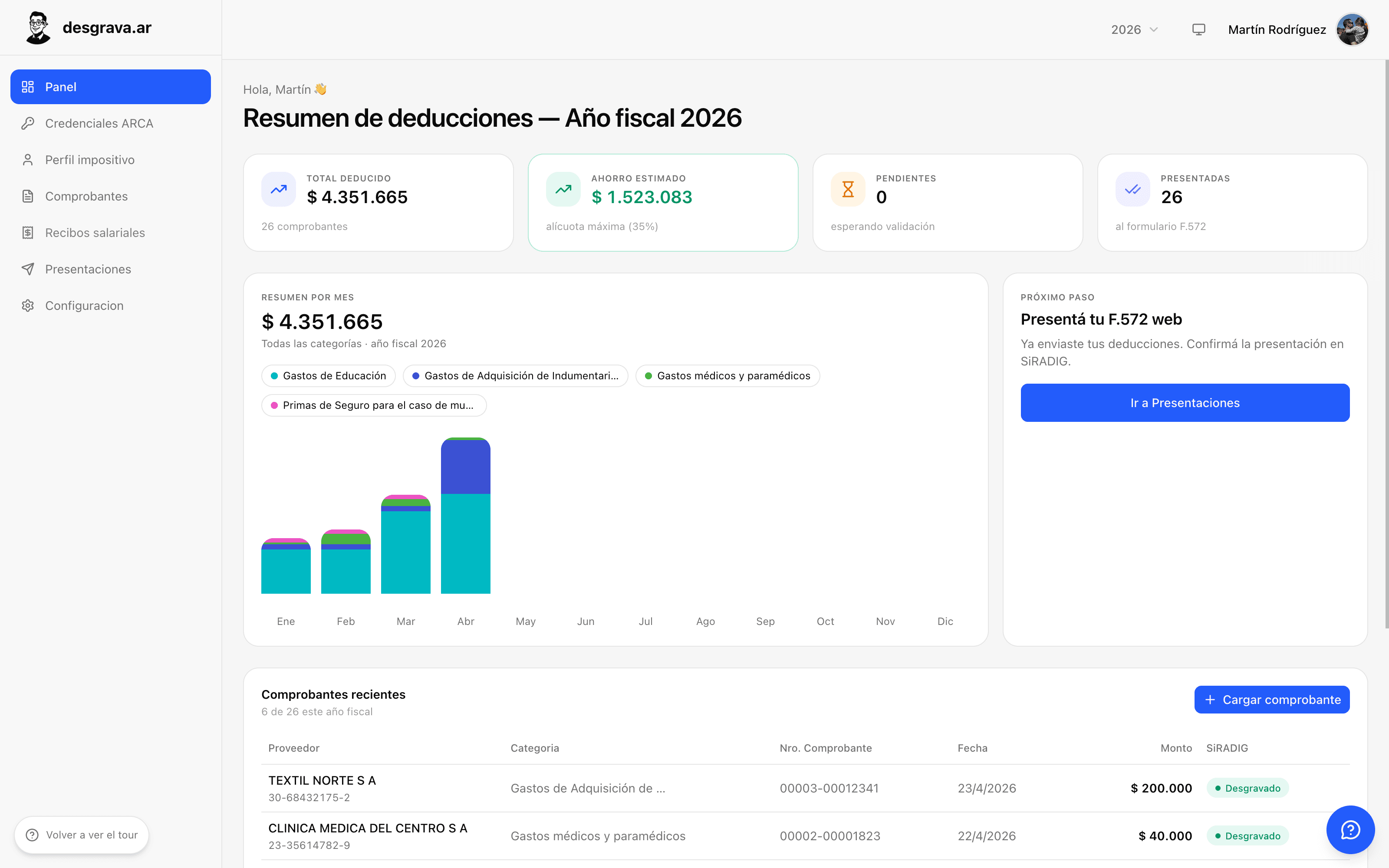Click the SiRADIG column header
The image size is (1389, 868).
pyautogui.click(x=1227, y=748)
